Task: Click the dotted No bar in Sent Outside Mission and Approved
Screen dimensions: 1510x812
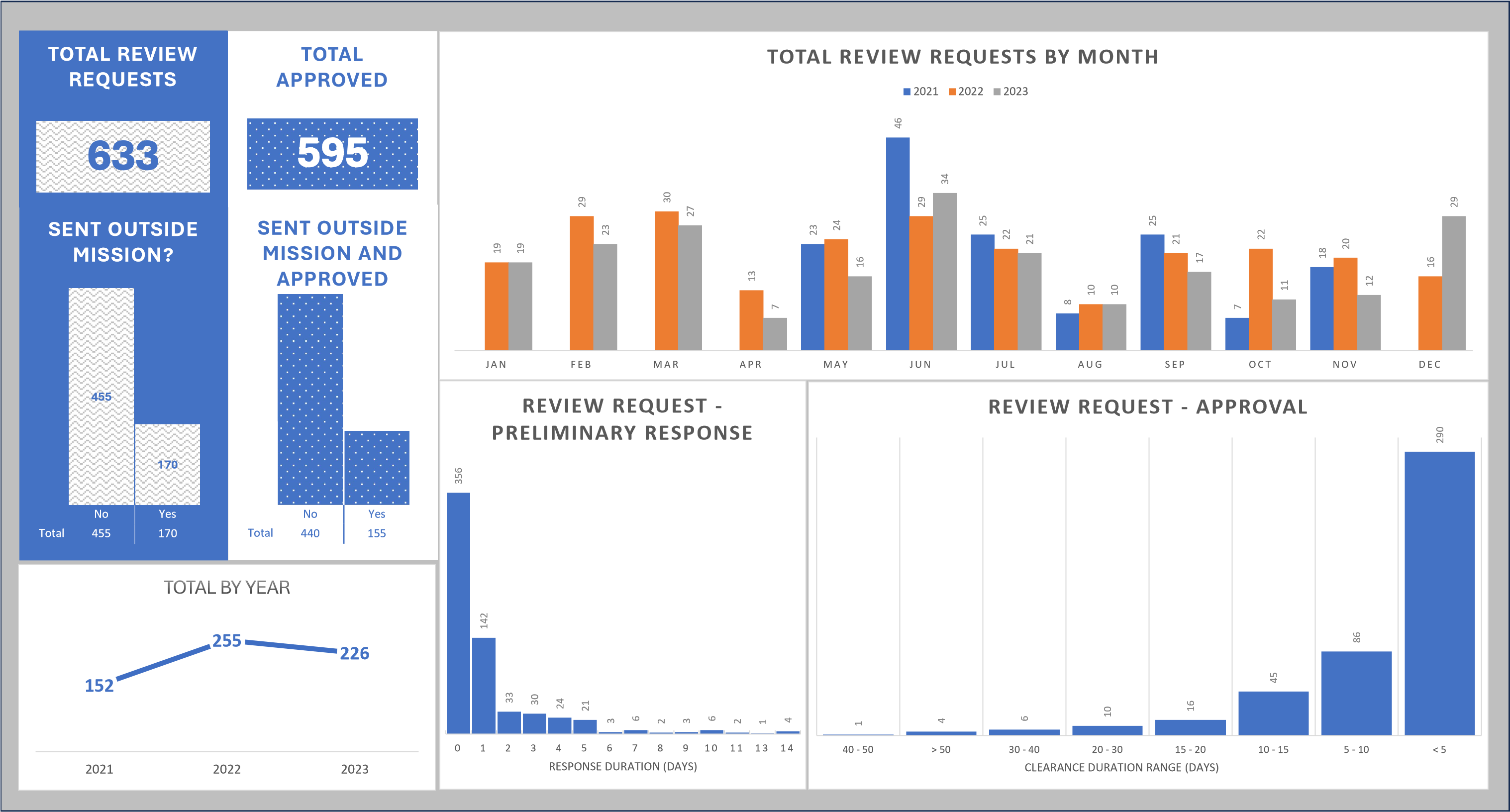Action: click(x=310, y=399)
